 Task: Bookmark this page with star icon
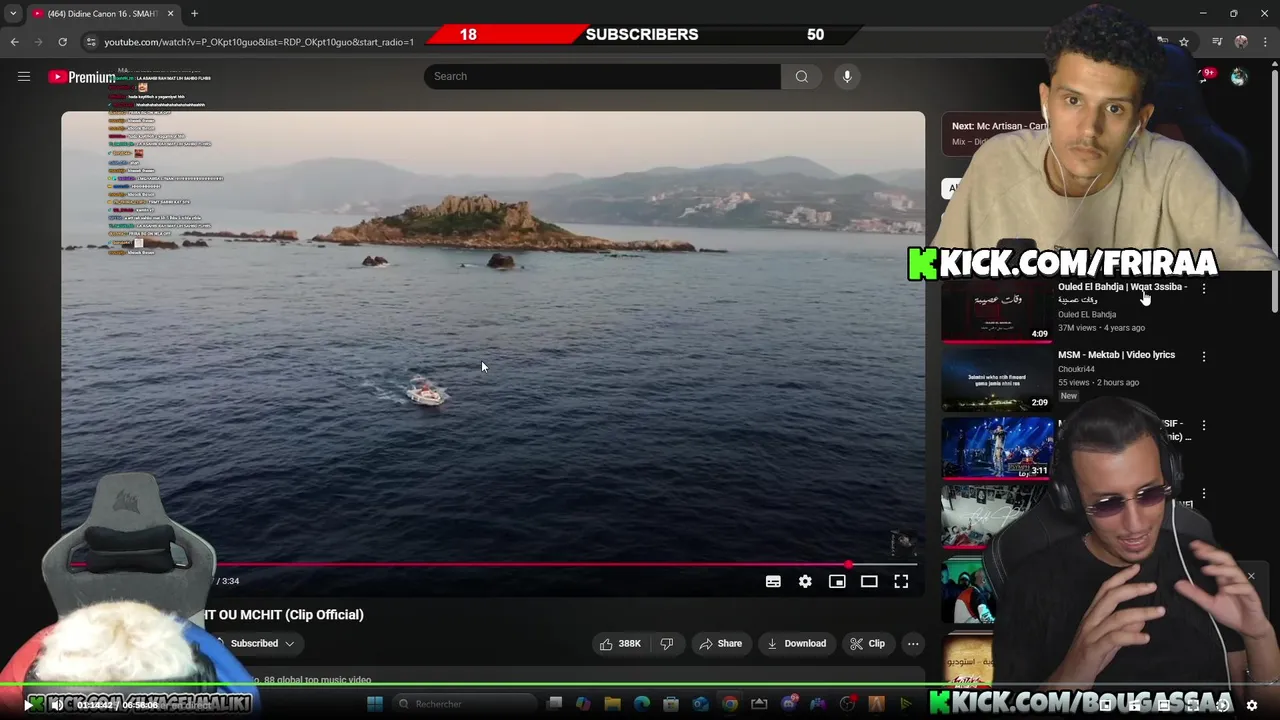(x=1184, y=42)
